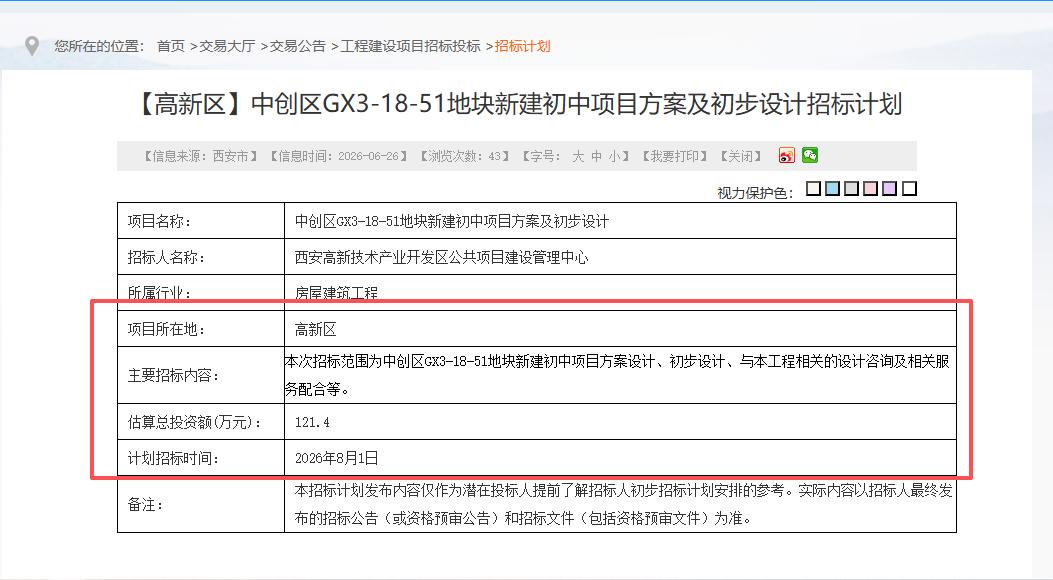Share page via Weibo icon
The width and height of the screenshot is (1053, 580).
coord(786,156)
